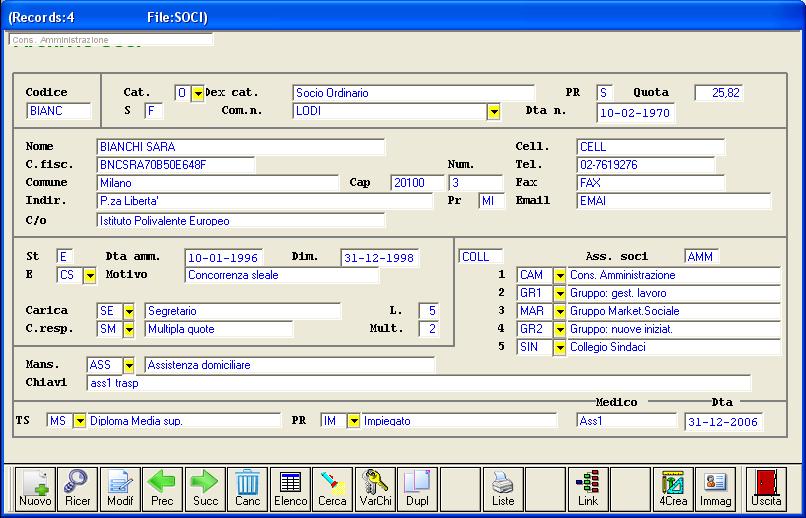
Task: Go to previous record with Prec
Action: click(x=162, y=489)
